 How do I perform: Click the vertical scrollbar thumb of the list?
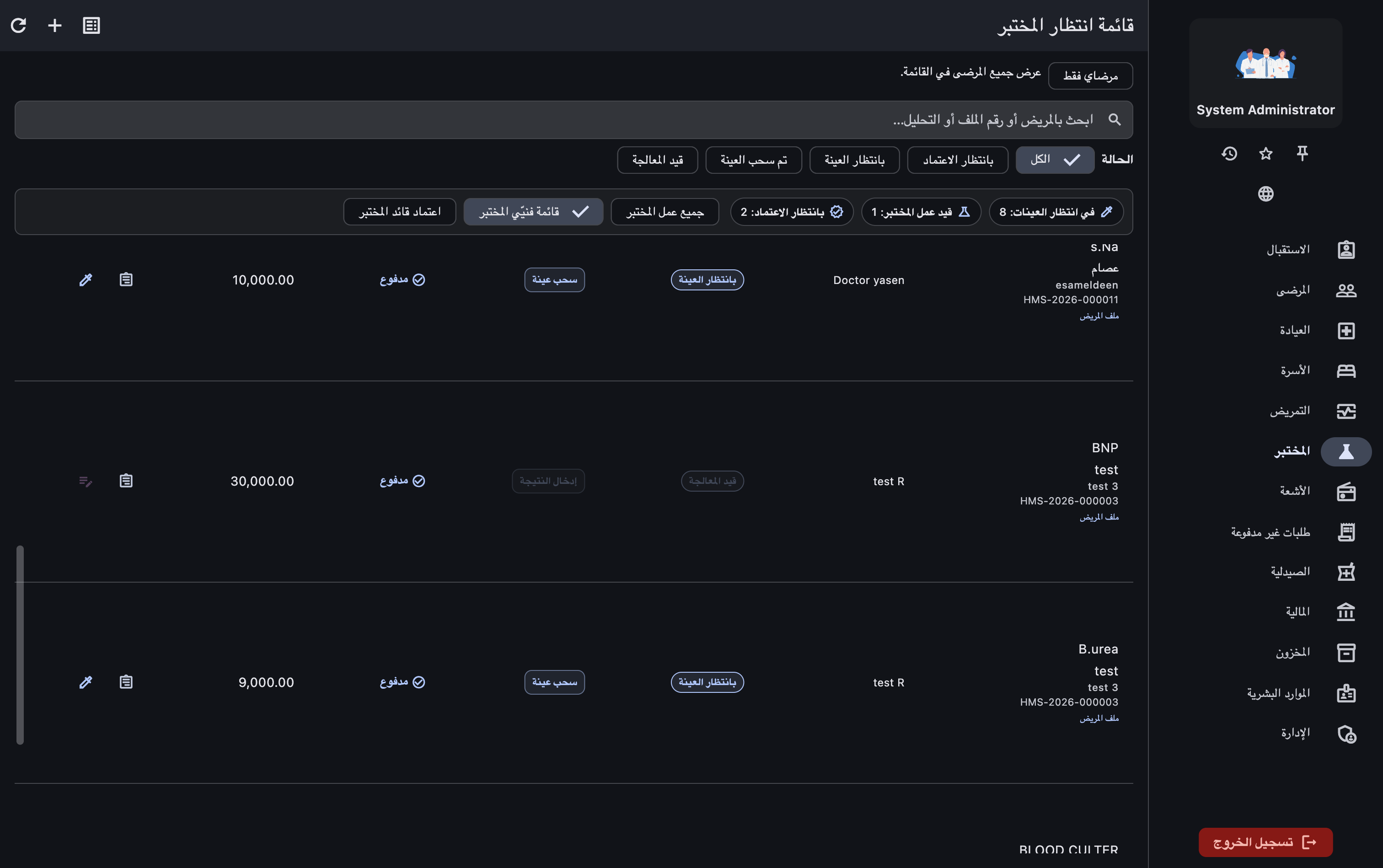pyautogui.click(x=20, y=645)
